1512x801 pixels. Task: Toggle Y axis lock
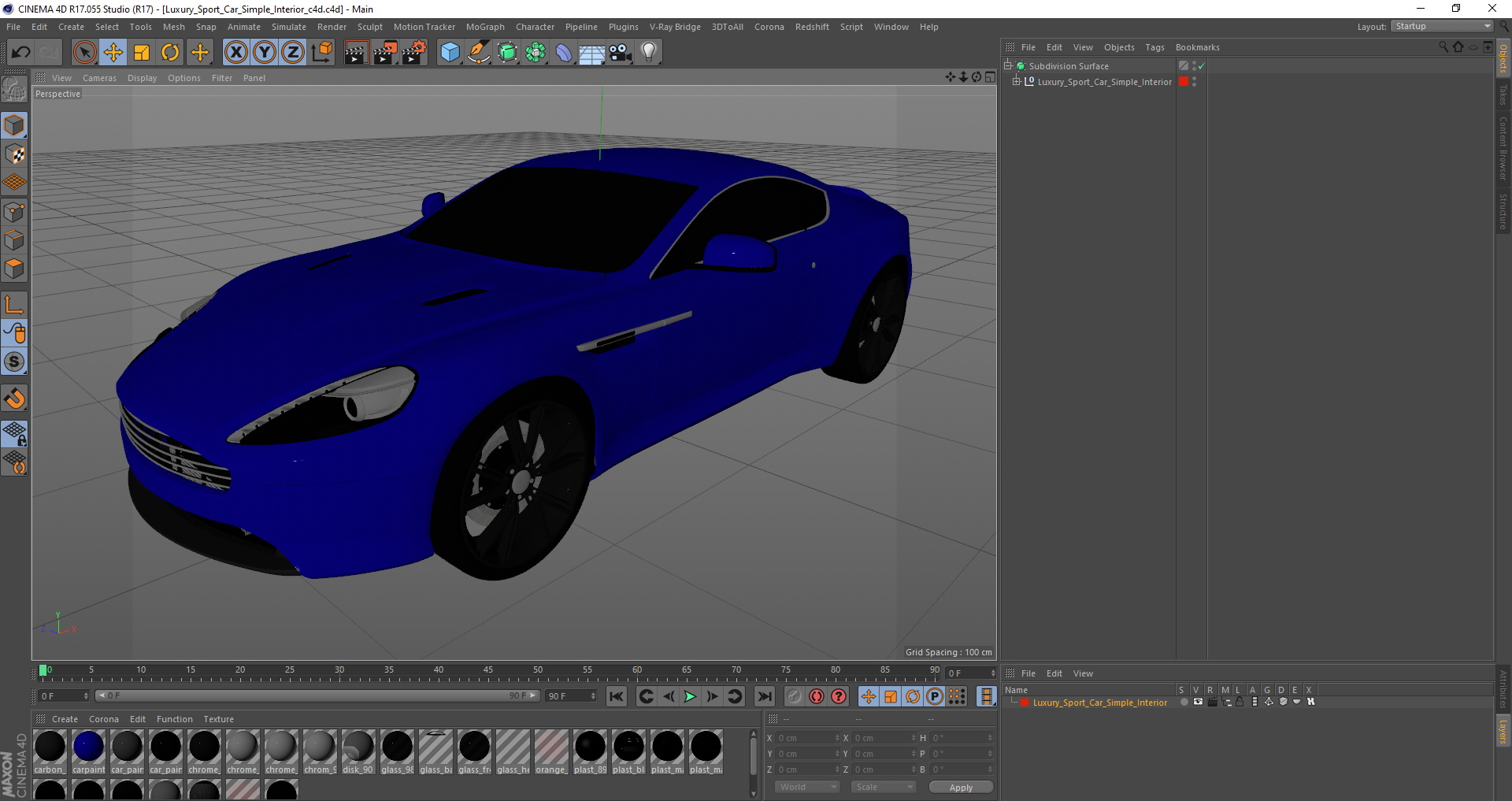pyautogui.click(x=264, y=53)
